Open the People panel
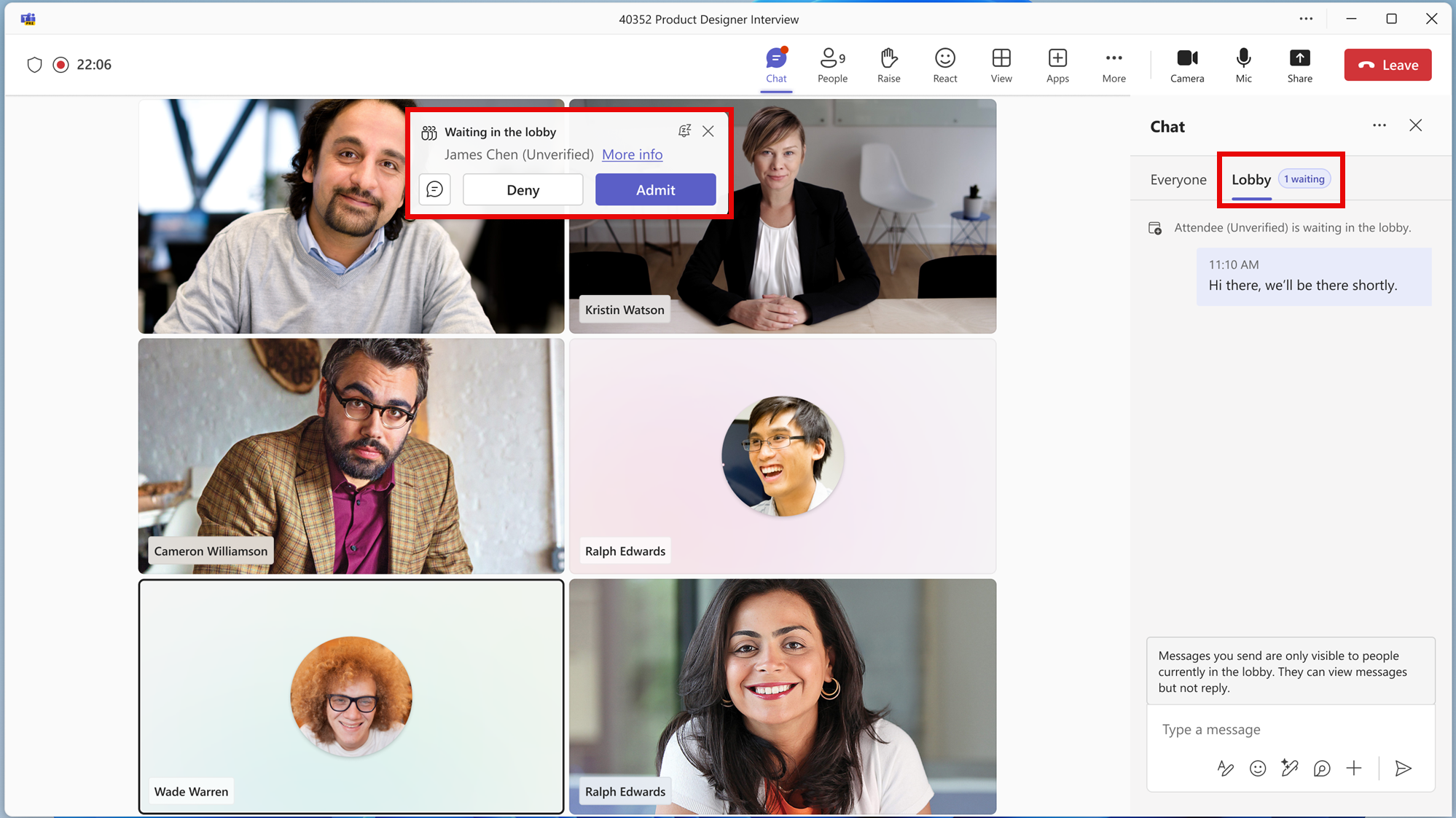 (831, 65)
